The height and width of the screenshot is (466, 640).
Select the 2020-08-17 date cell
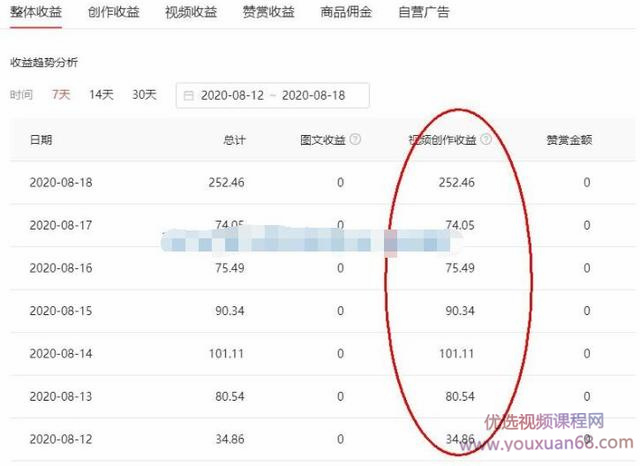click(x=61, y=225)
